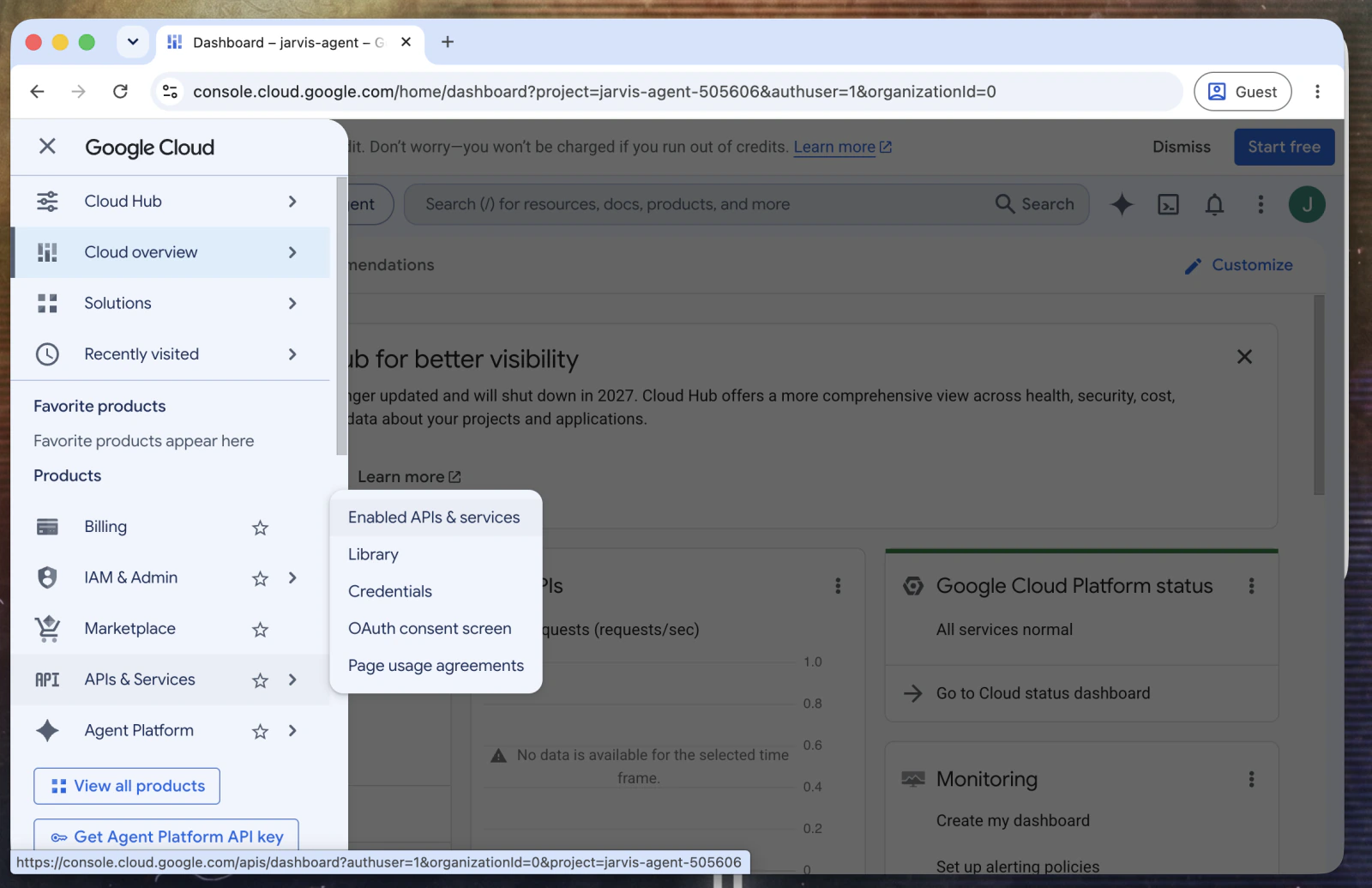This screenshot has width=1372, height=888.
Task: Click the Recently visited clock icon
Action: pos(47,354)
